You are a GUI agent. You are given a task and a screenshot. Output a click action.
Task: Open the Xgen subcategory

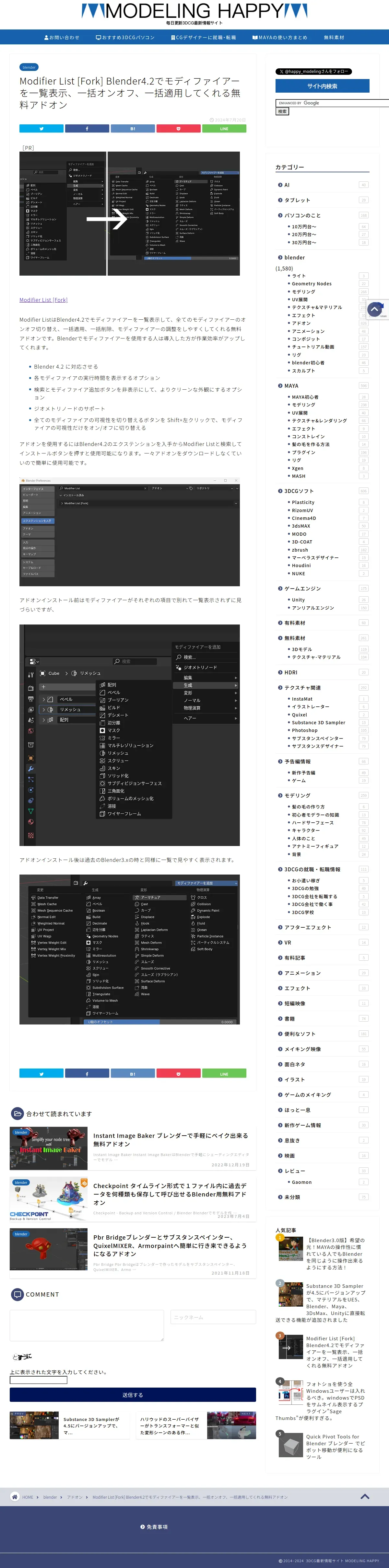pyautogui.click(x=298, y=468)
